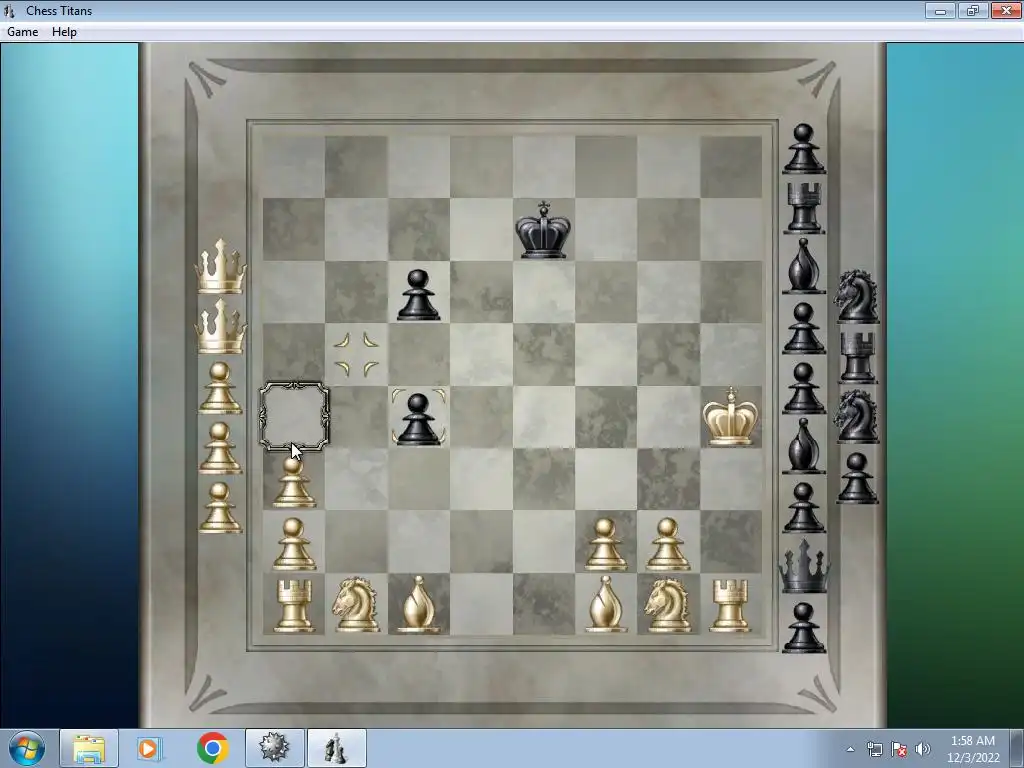Close the Chess Titans window

tap(1006, 10)
